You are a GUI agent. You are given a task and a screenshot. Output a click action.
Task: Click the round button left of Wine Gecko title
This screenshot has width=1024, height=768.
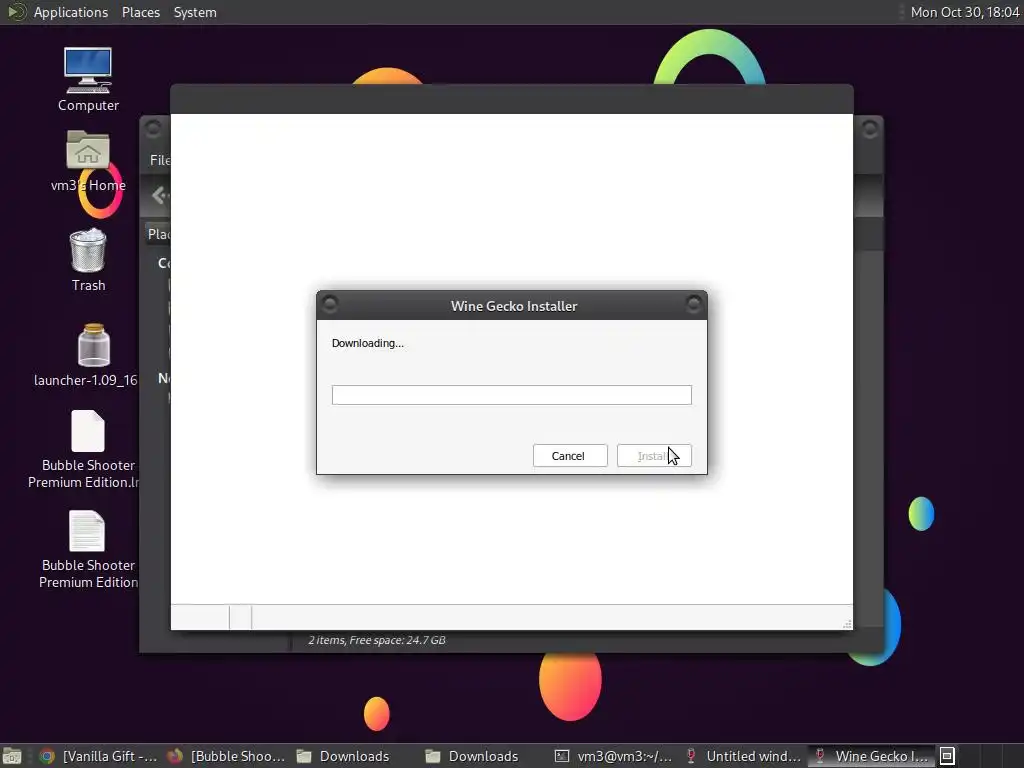[x=330, y=303]
